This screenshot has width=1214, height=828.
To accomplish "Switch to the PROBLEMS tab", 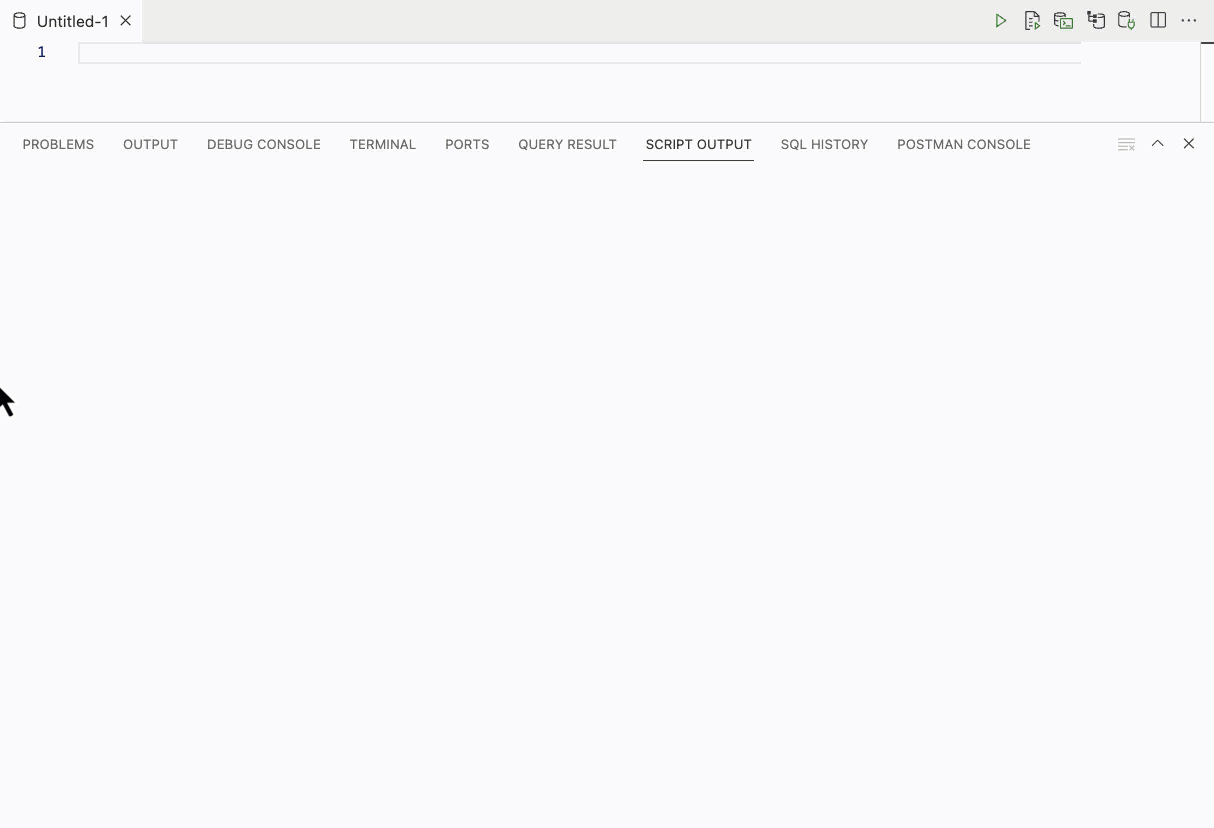I will (58, 145).
